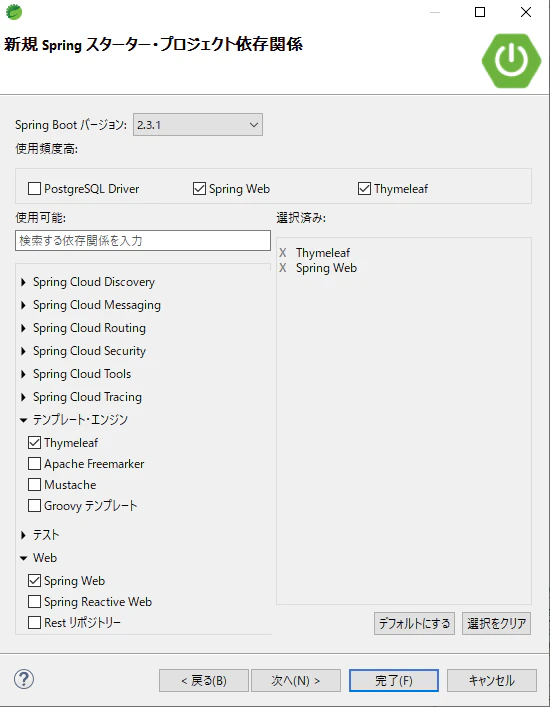Image resolution: width=550 pixels, height=707 pixels.
Task: Click the 戻る(B) back button
Action: (x=204, y=680)
